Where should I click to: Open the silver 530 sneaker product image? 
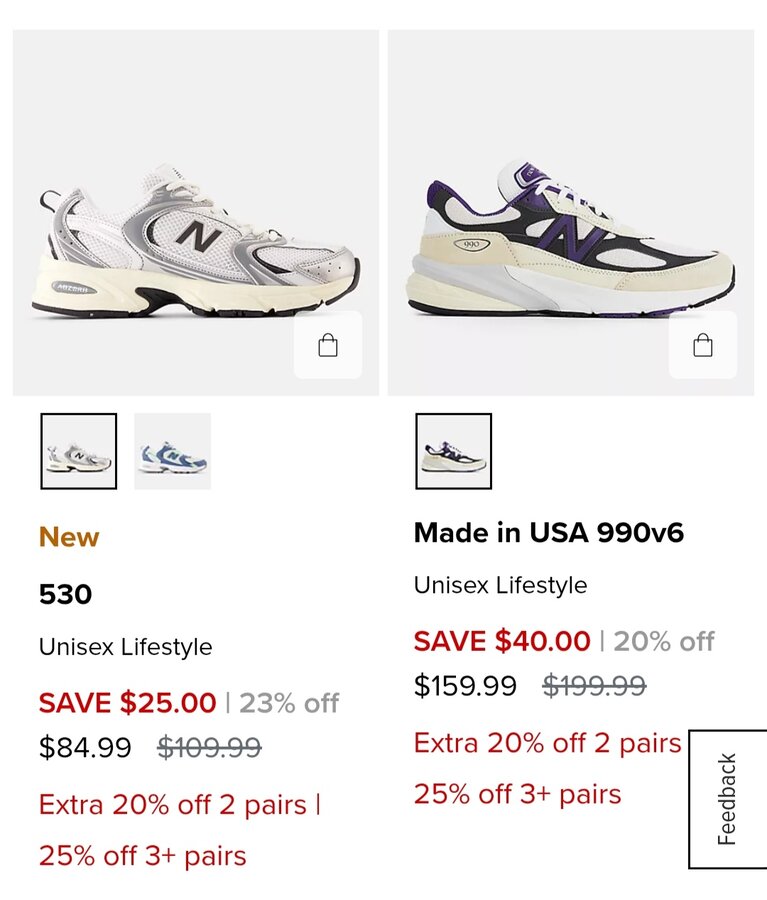pos(195,240)
